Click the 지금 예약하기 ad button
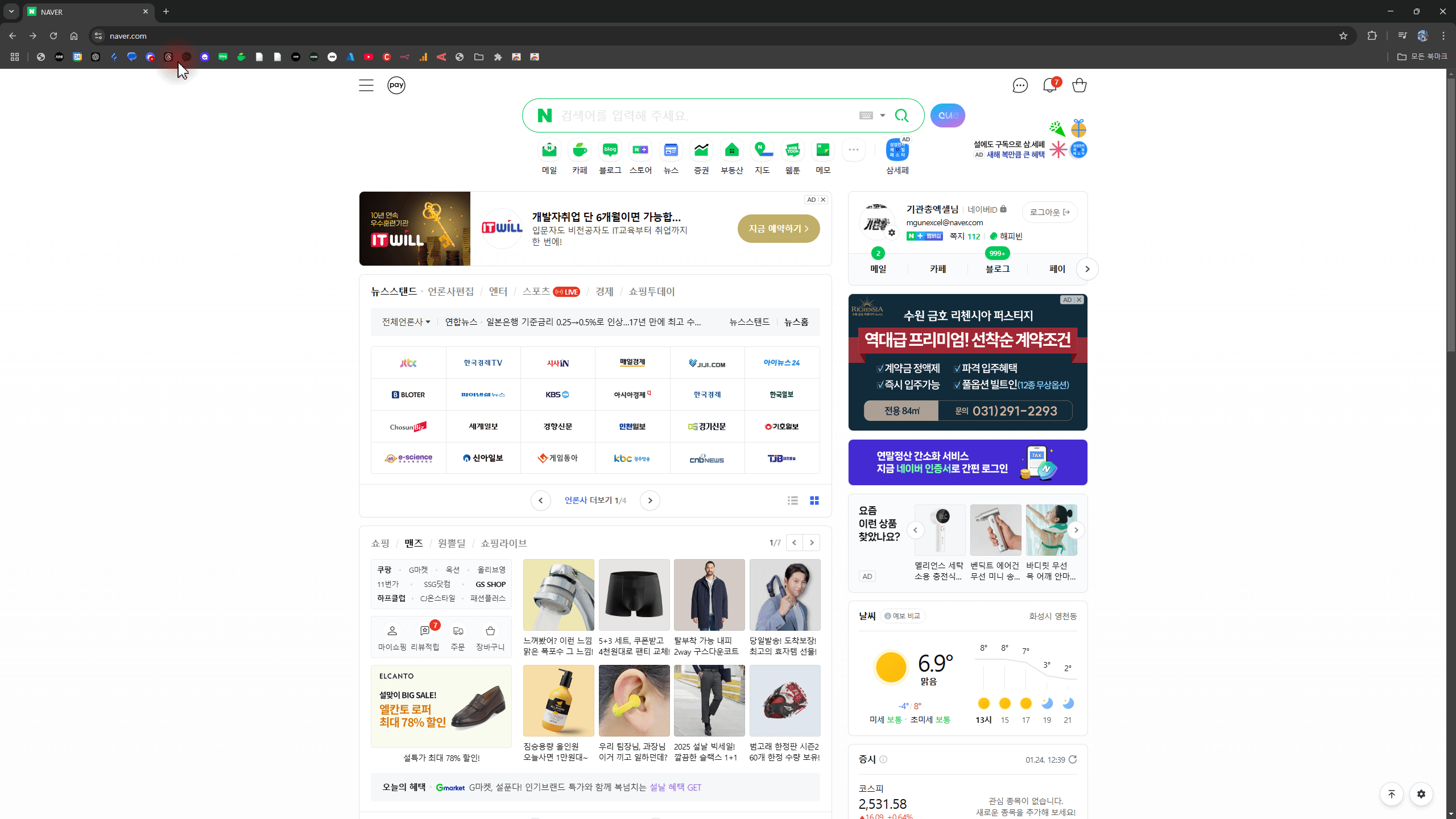This screenshot has height=819, width=1456. [x=779, y=229]
